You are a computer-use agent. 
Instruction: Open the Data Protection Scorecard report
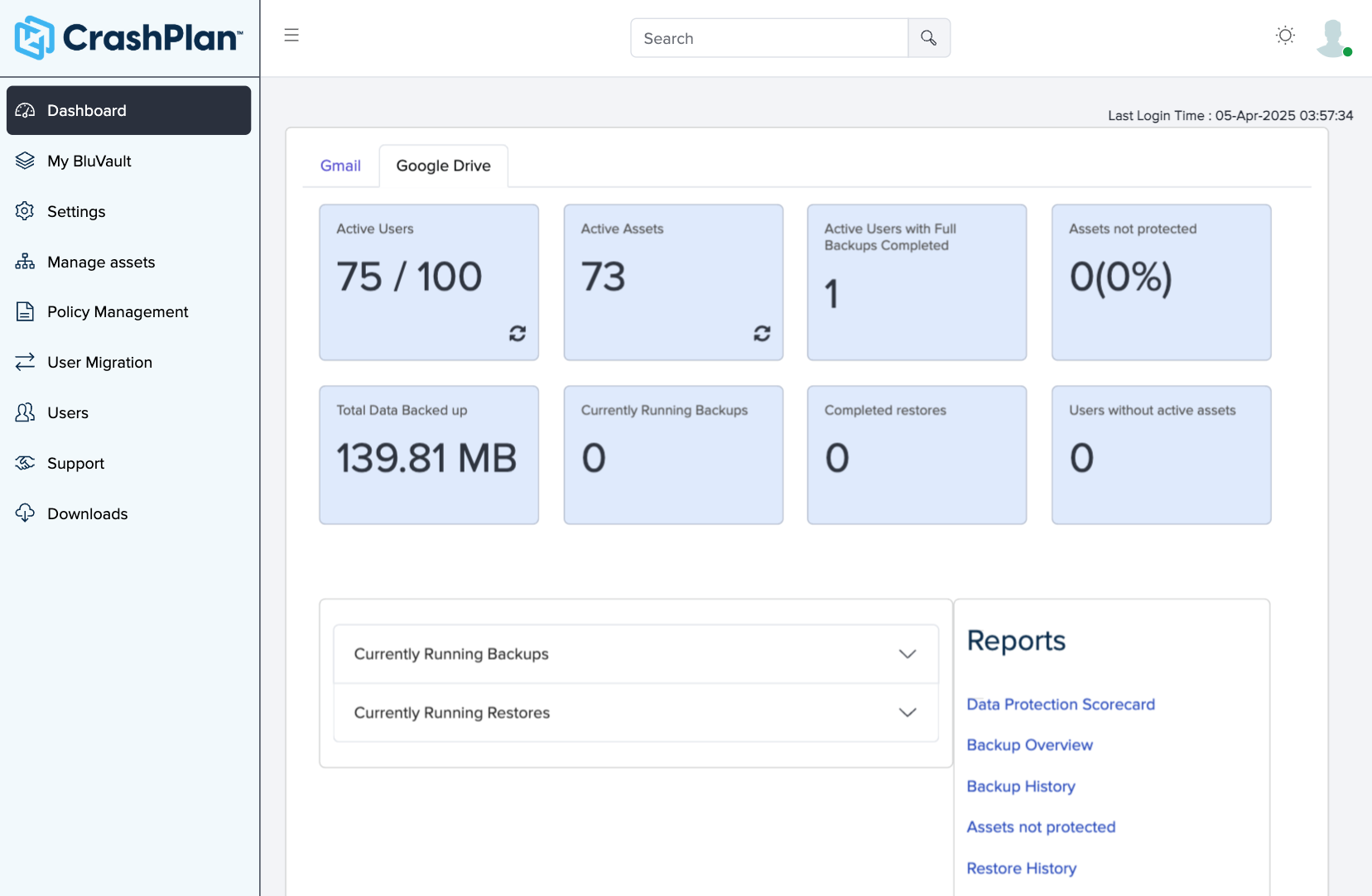pos(1061,704)
